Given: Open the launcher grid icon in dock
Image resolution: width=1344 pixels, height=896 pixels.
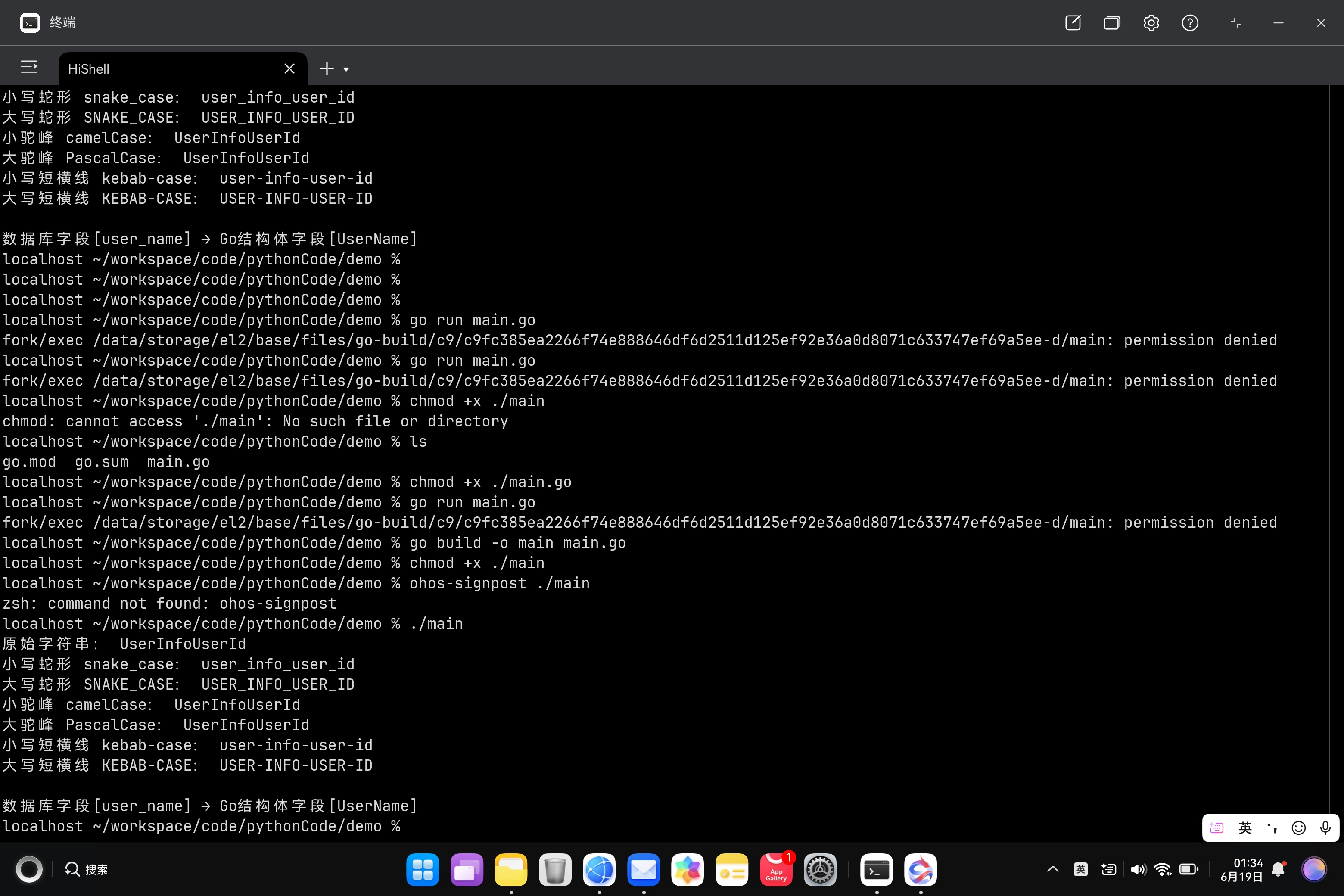Looking at the screenshot, I should [422, 870].
